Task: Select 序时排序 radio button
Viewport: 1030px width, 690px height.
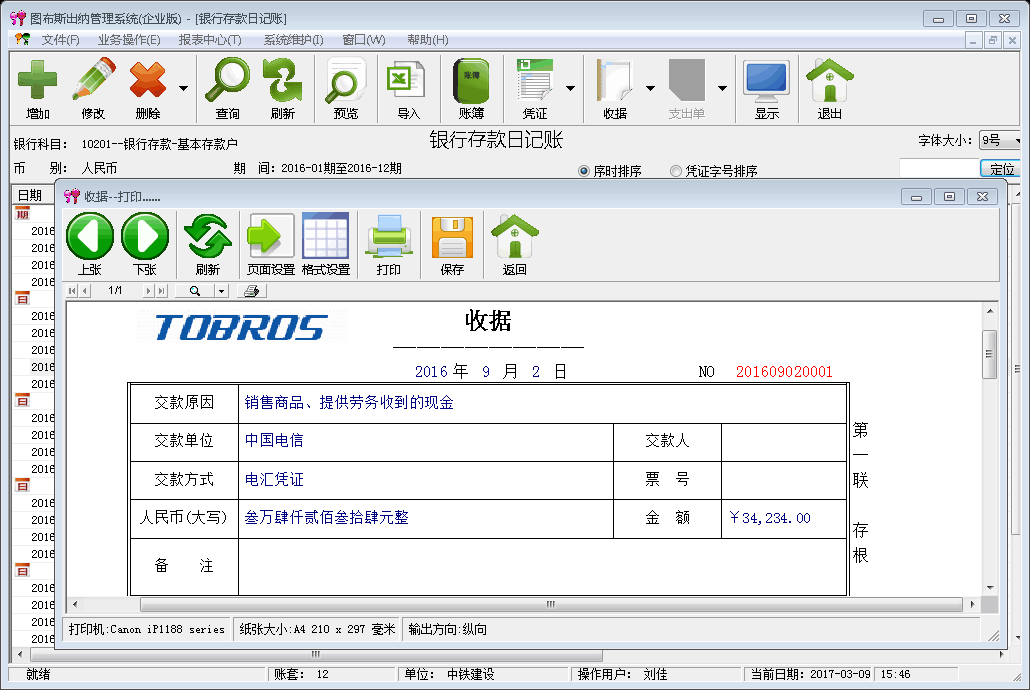Action: click(584, 171)
